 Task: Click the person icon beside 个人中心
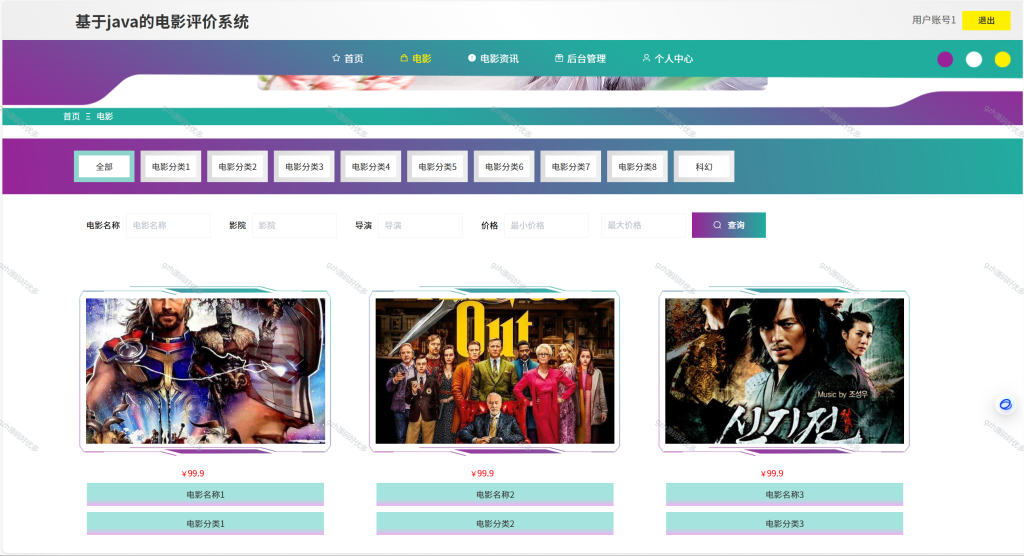(x=646, y=58)
